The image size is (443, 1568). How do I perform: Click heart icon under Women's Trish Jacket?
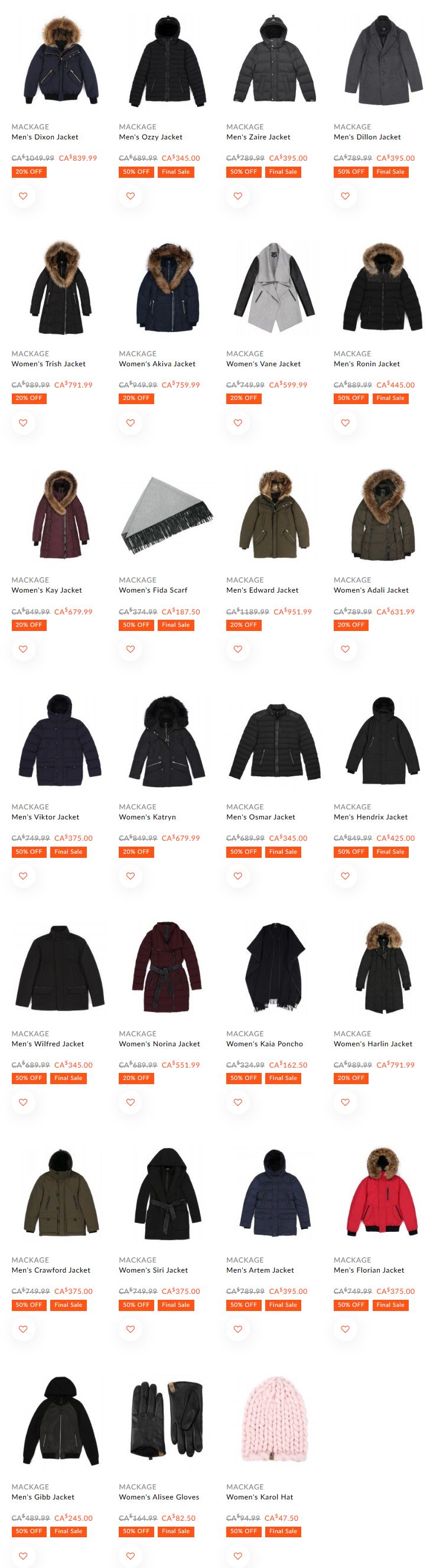pyautogui.click(x=23, y=423)
